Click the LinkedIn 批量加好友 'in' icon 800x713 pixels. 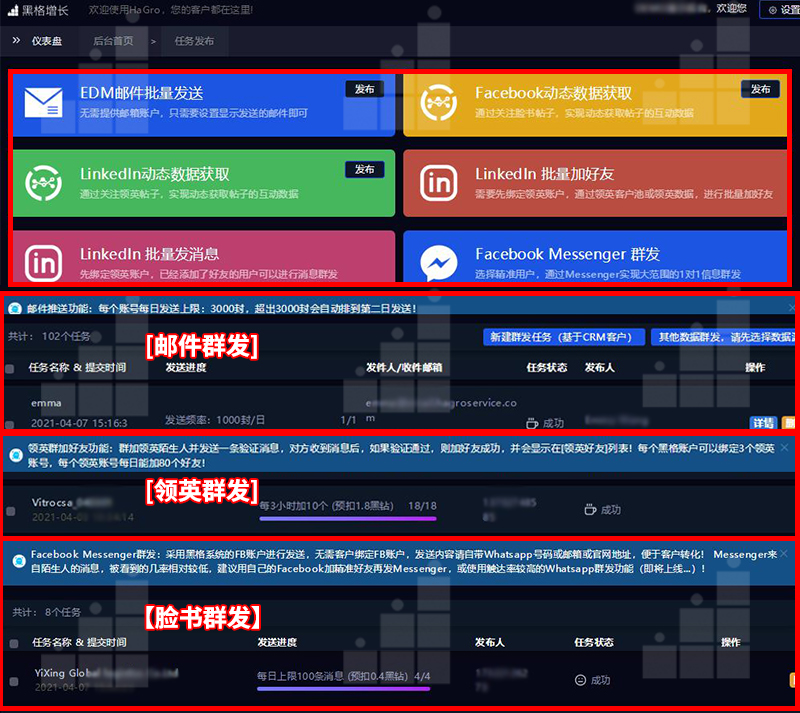pyautogui.click(x=439, y=182)
